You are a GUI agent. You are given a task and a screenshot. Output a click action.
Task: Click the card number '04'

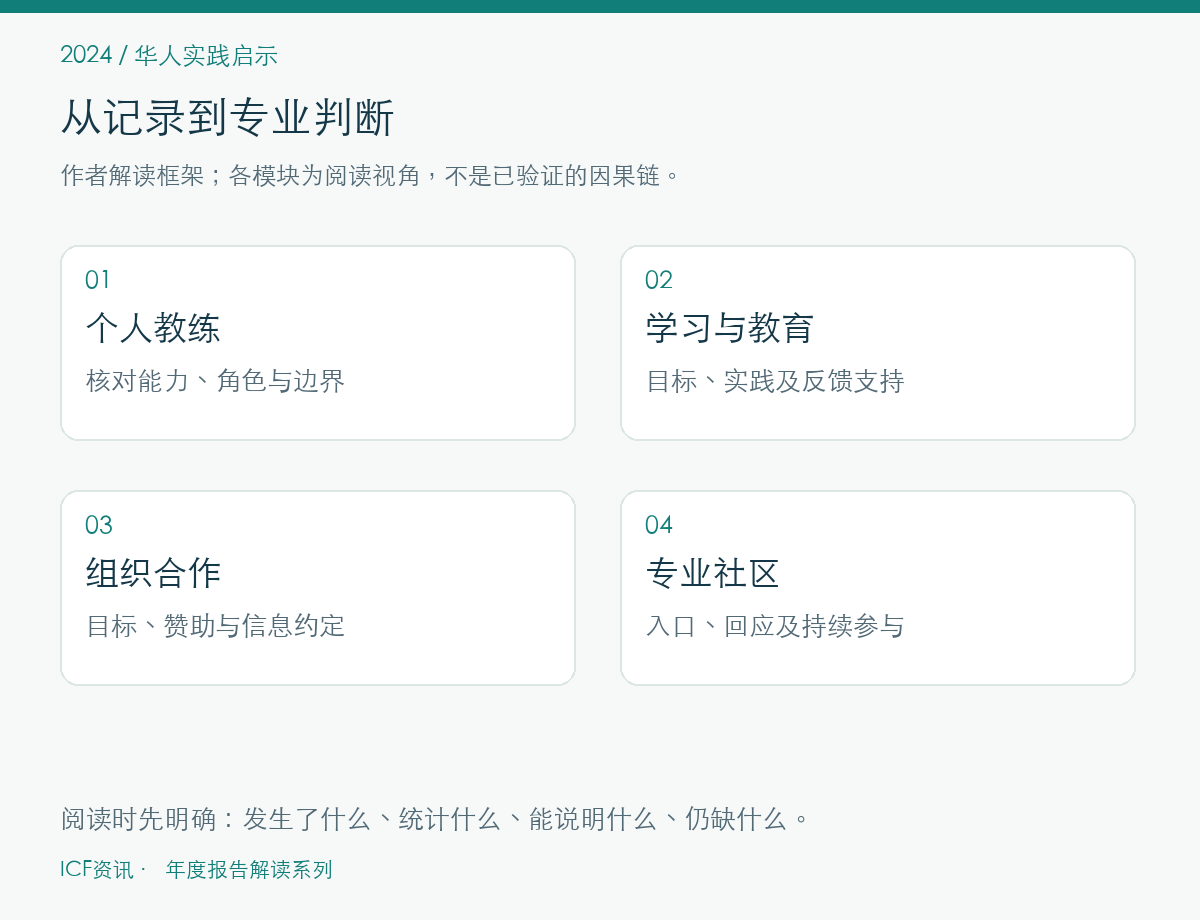[x=658, y=525]
